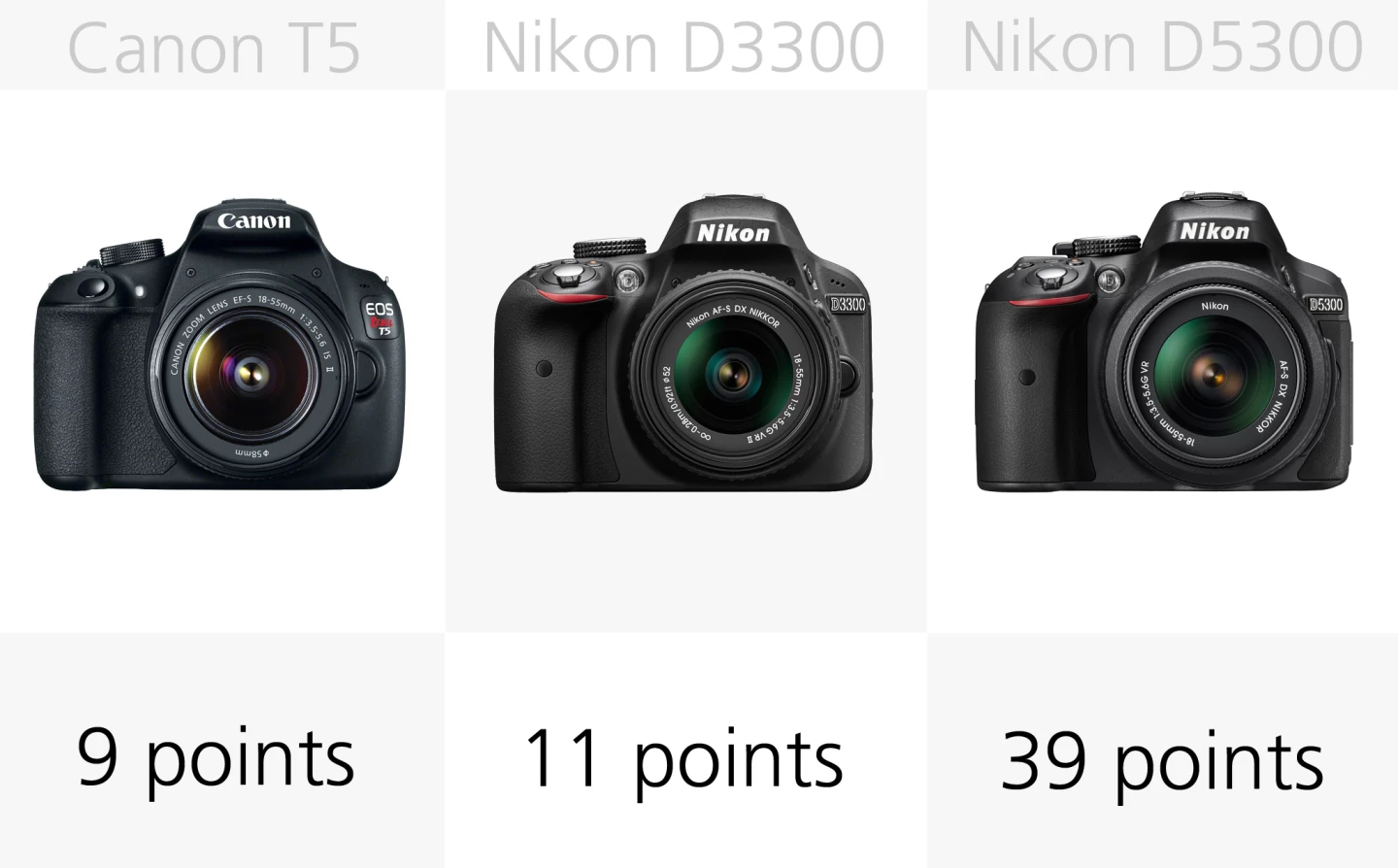Viewport: 1398px width, 868px height.
Task: Click the Canon T5 lens center
Action: click(250, 372)
